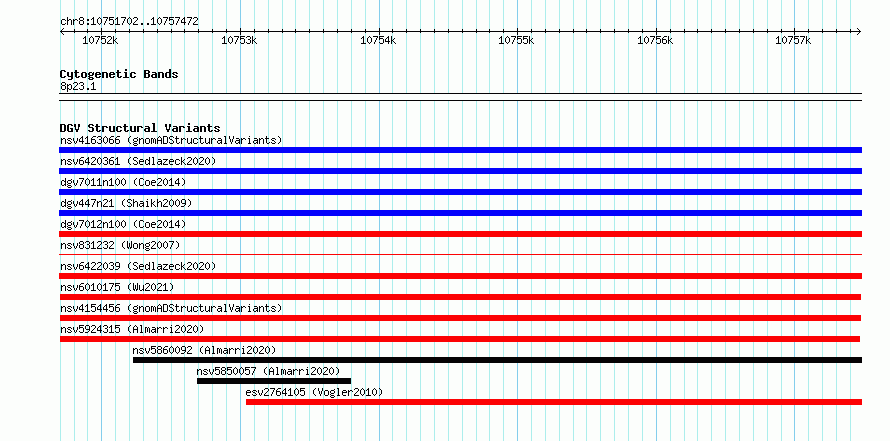Click the nsv6422039 (Sedlazeck2020) label

(138, 266)
